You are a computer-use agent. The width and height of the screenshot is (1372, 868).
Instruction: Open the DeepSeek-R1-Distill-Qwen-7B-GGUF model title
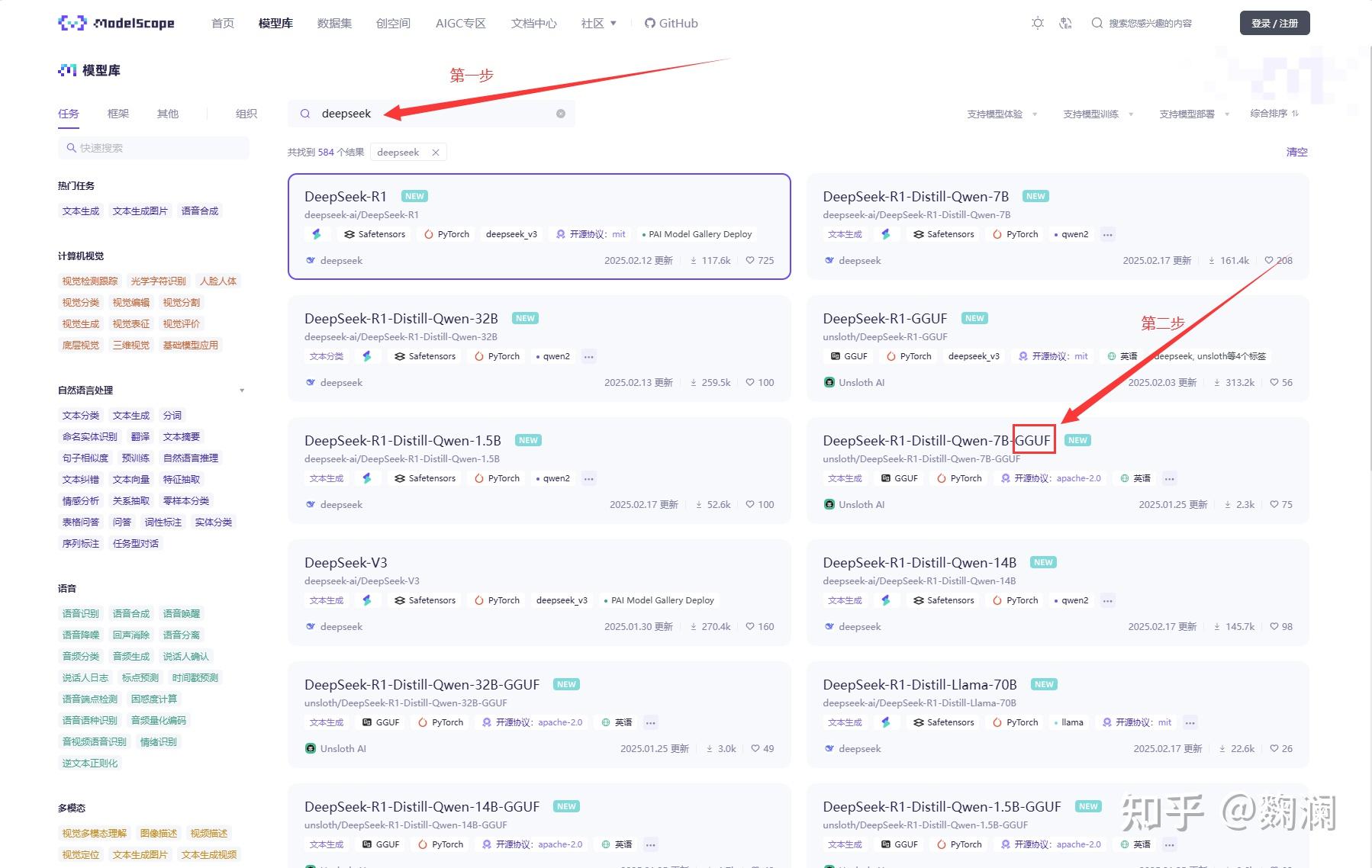click(937, 440)
